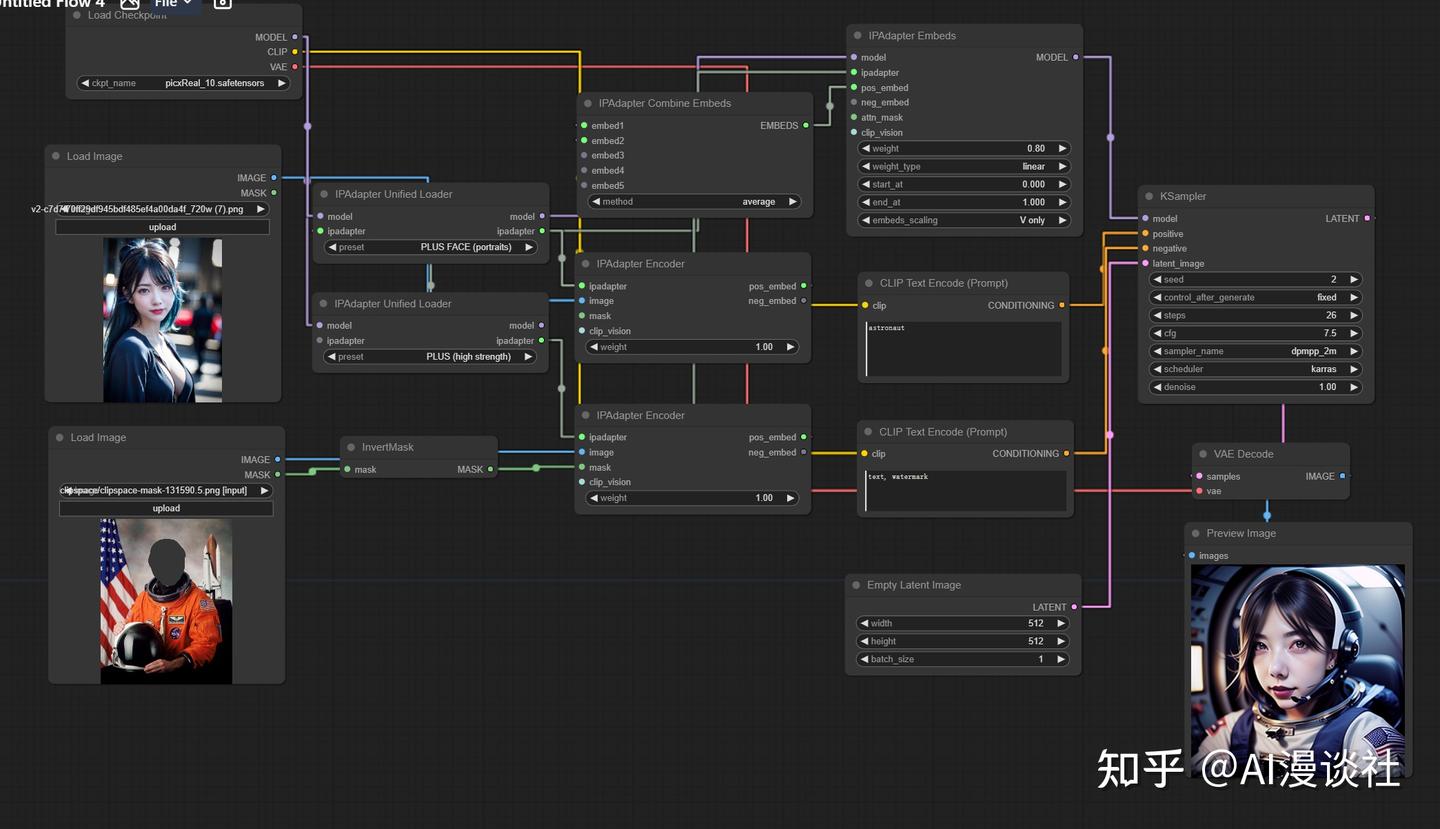Increase weight with the right arrow in IPAdapter Embeds

pos(1063,148)
